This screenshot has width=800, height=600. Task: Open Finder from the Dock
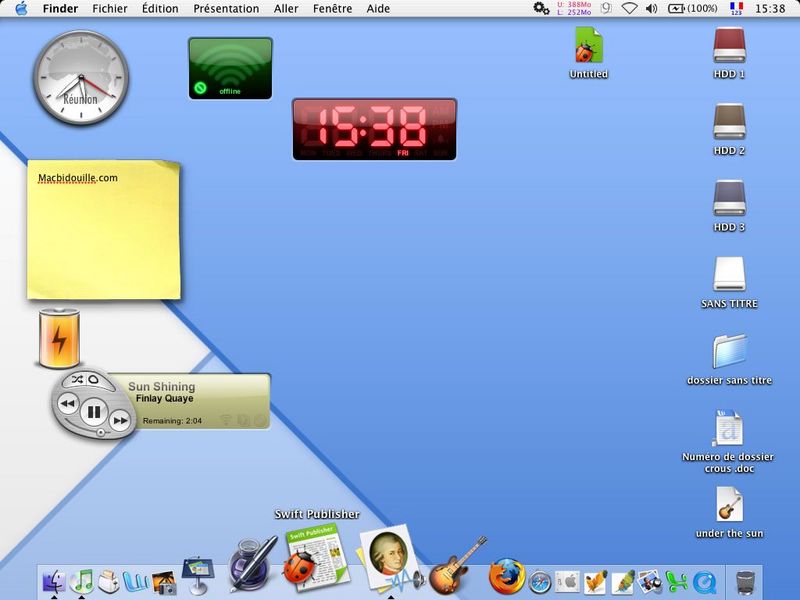tap(54, 581)
